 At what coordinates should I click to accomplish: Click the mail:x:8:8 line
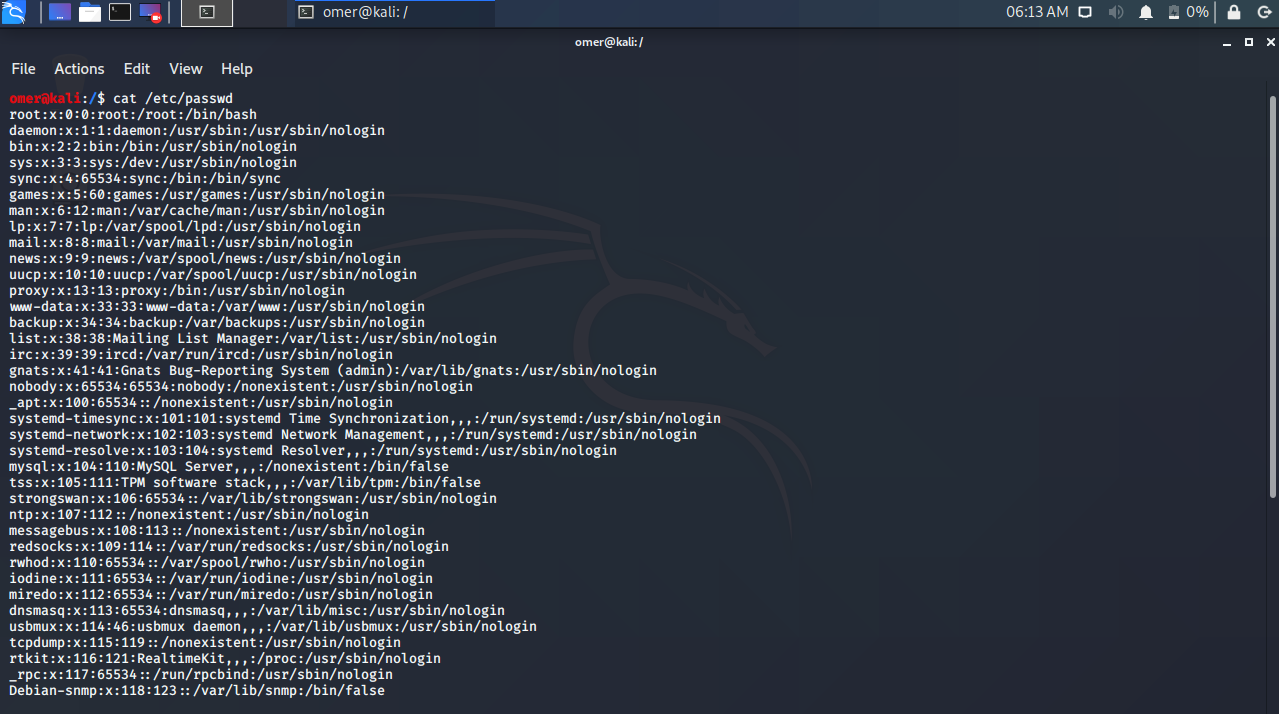click(181, 242)
